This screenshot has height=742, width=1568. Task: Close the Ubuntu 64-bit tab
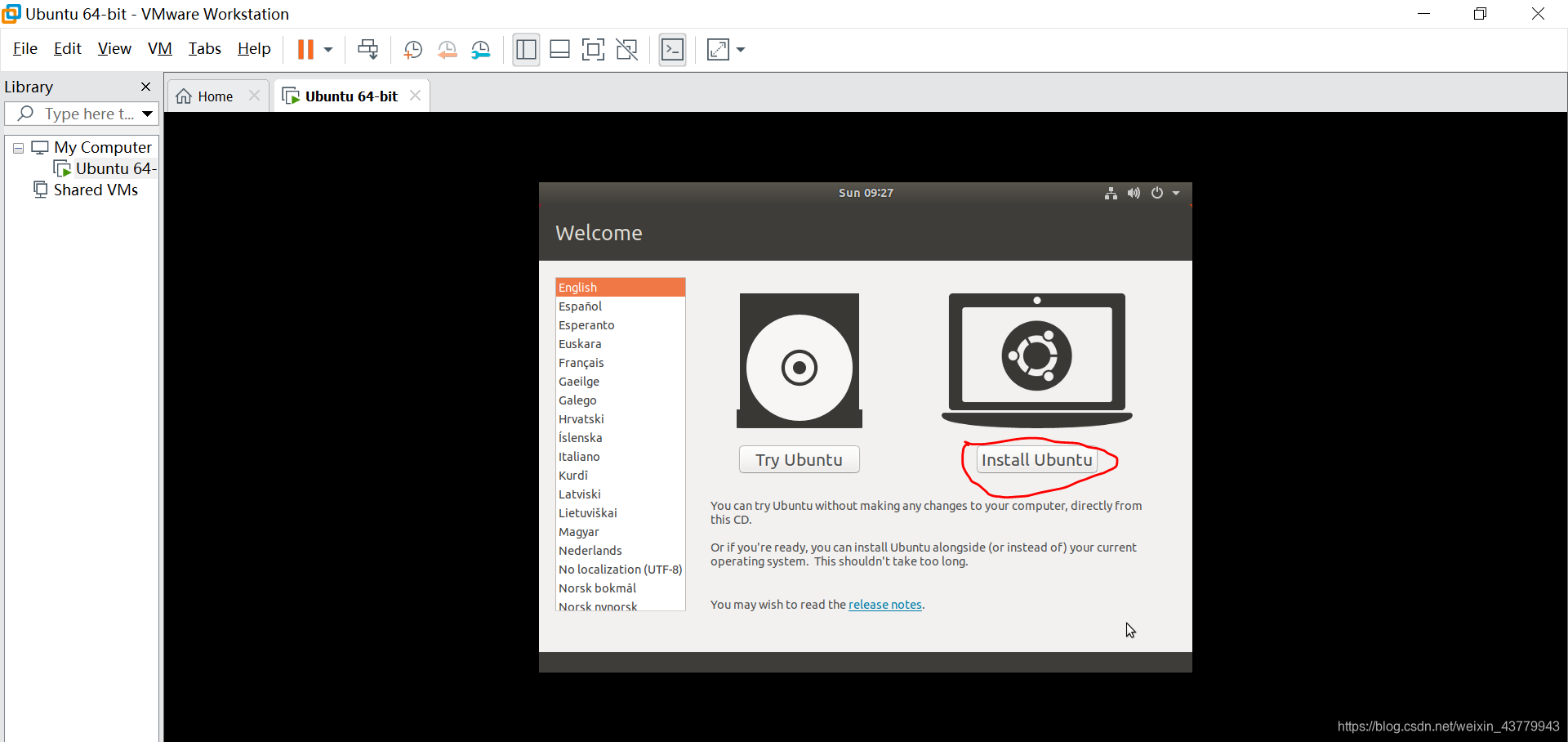point(415,96)
